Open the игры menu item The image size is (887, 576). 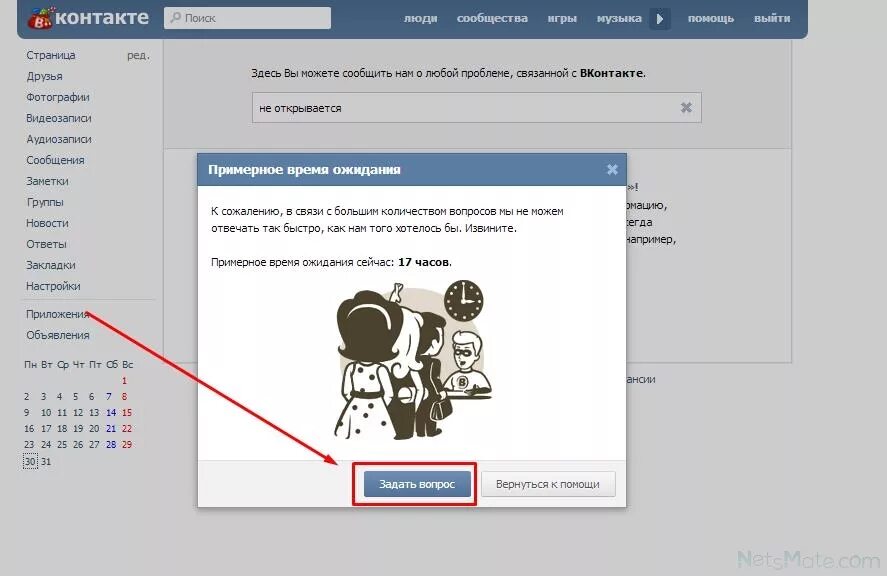tap(562, 18)
